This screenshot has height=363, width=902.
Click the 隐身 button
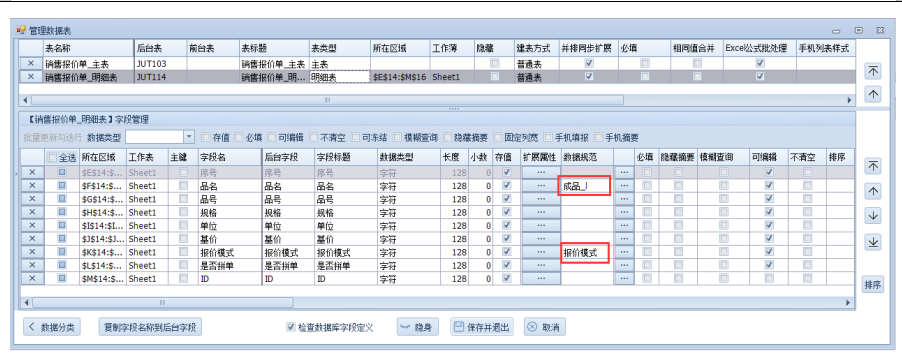tap(418, 327)
